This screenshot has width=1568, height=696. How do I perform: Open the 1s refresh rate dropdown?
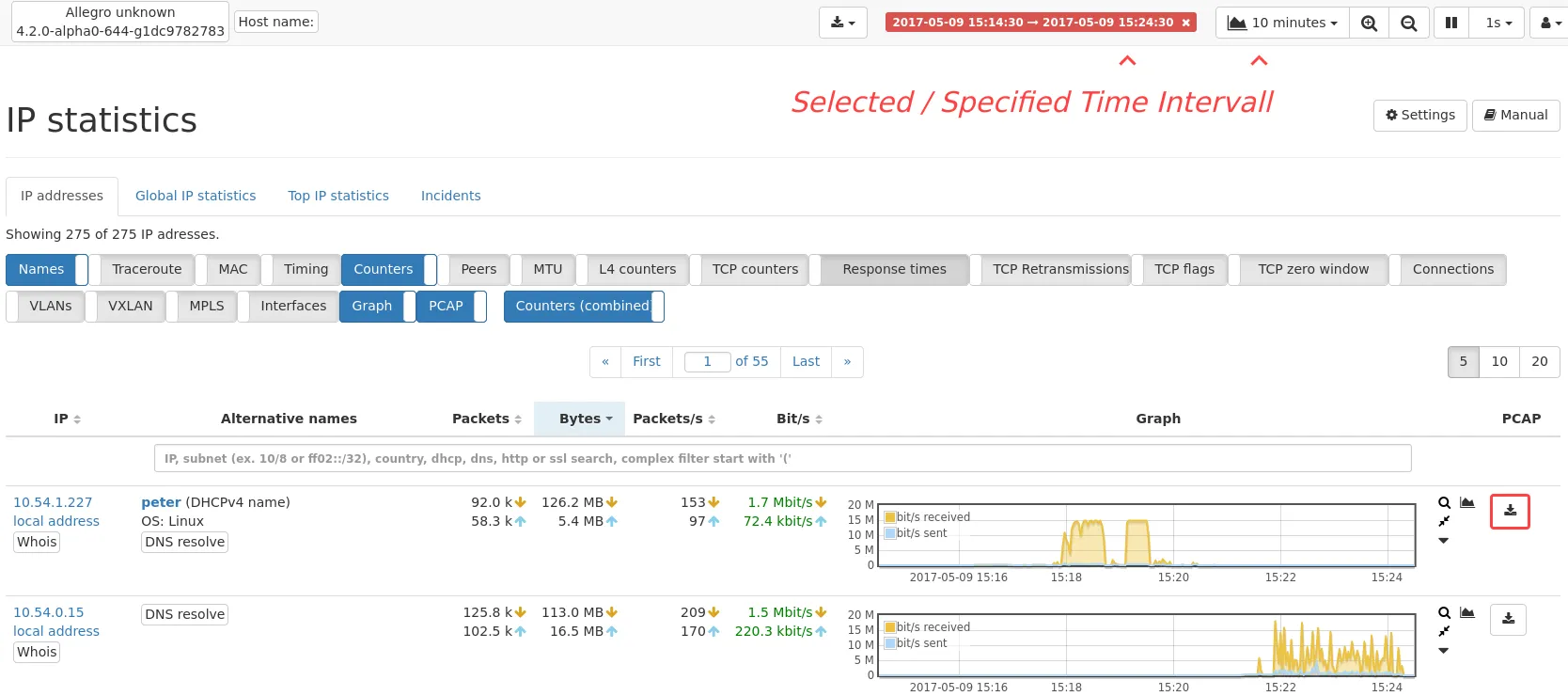[1498, 23]
